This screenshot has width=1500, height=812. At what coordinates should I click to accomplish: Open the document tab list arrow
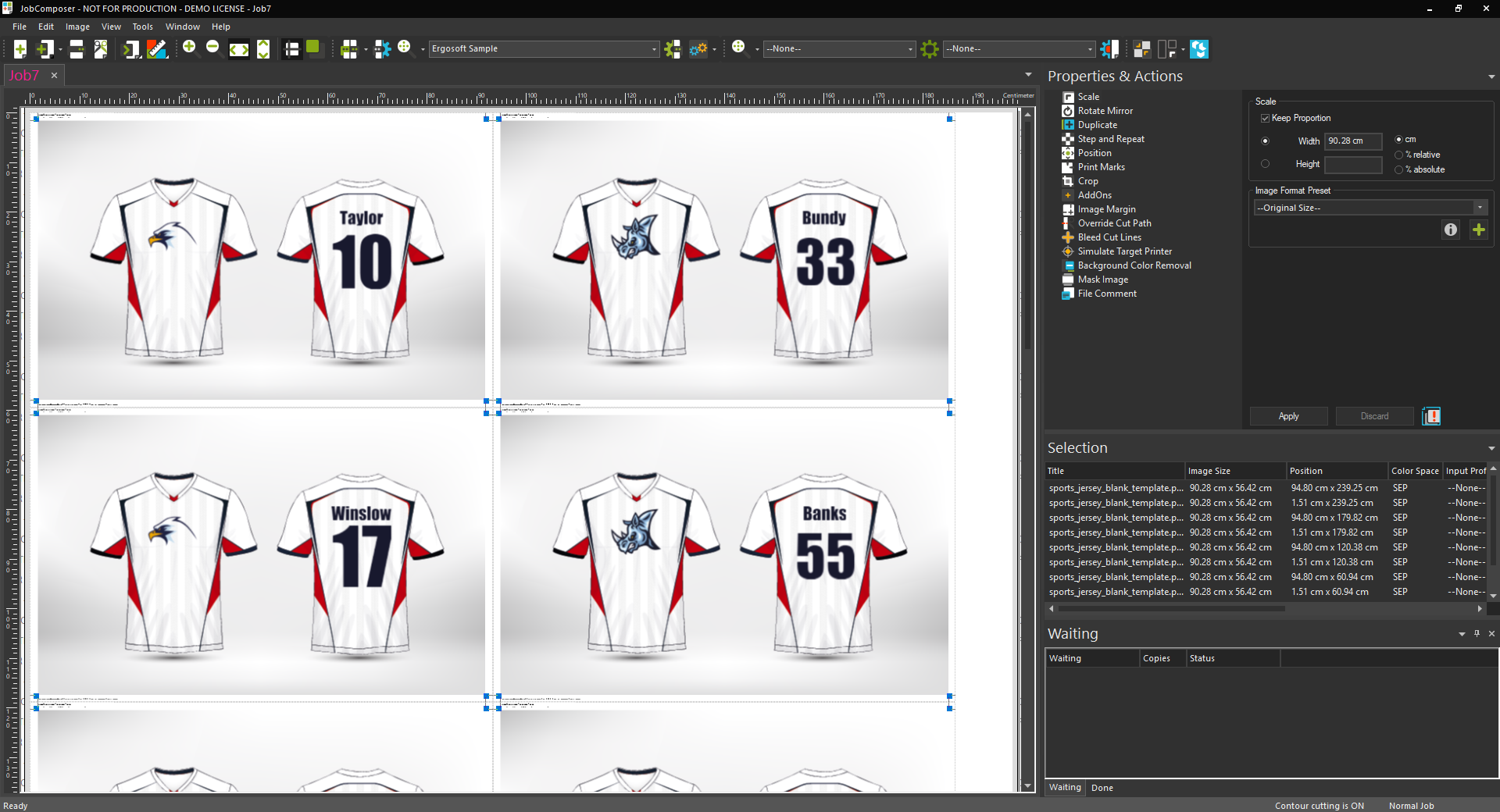[x=1028, y=75]
